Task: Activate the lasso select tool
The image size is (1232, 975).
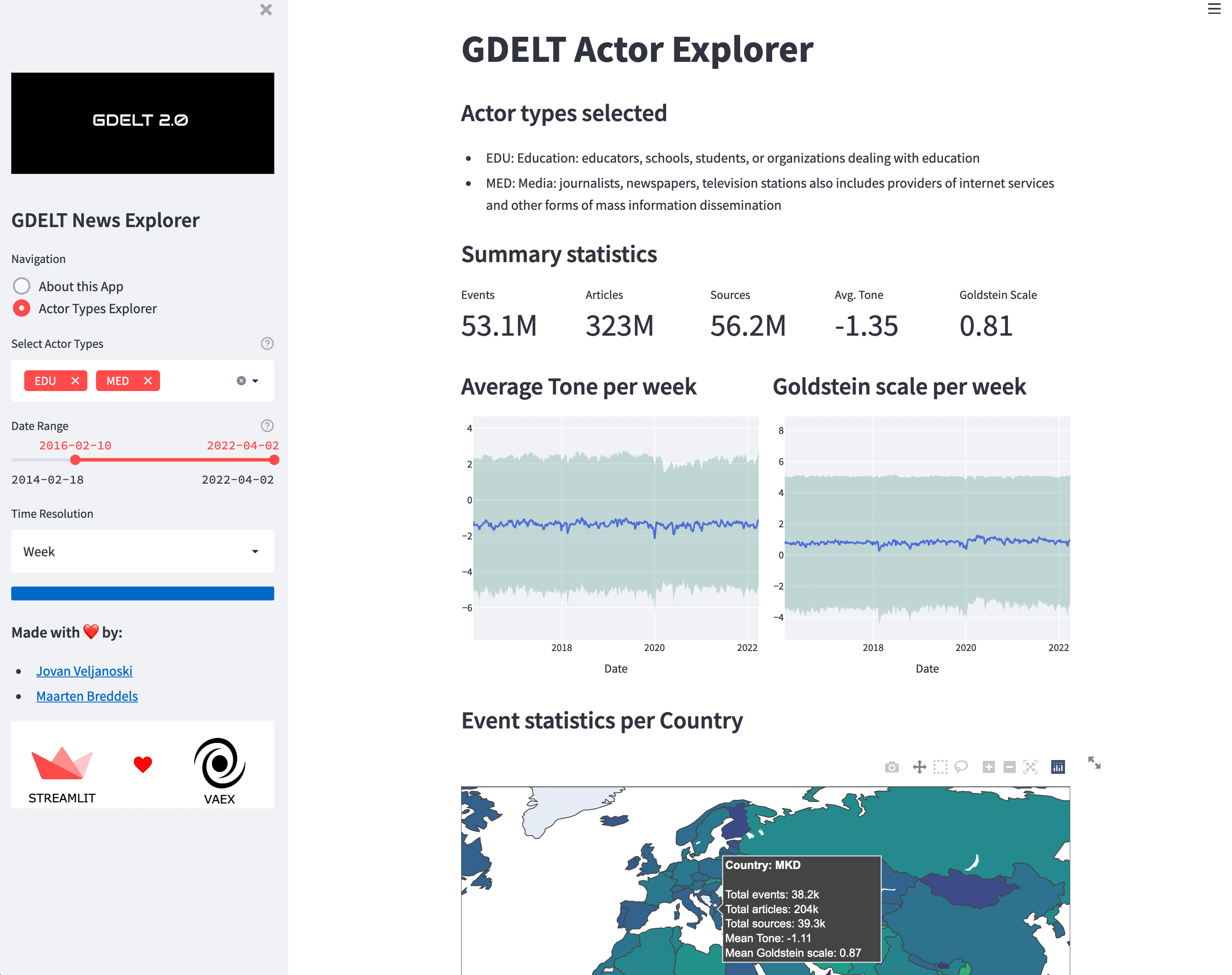Action: (961, 767)
